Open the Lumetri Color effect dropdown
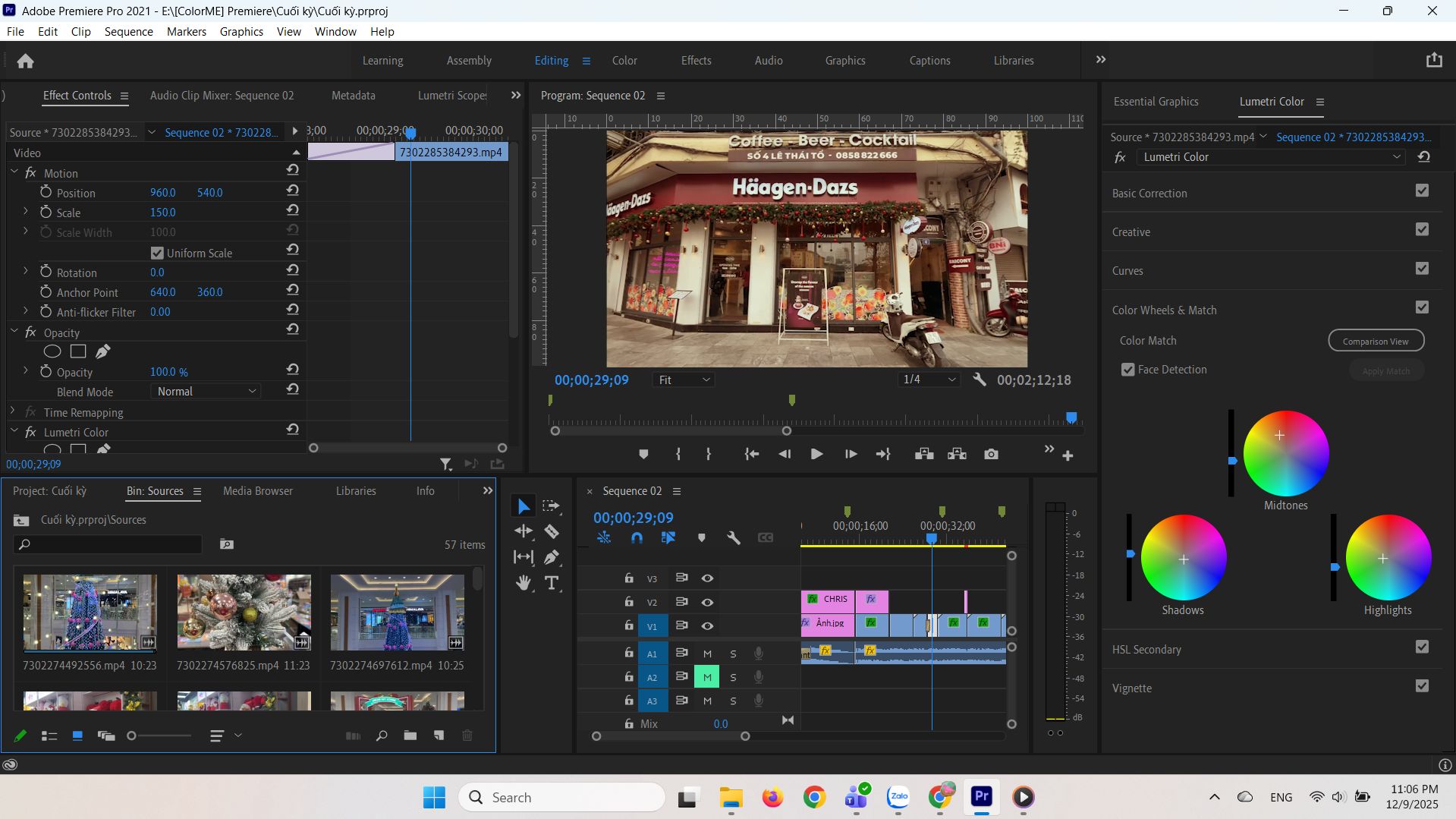This screenshot has width=1456, height=819. click(1271, 157)
